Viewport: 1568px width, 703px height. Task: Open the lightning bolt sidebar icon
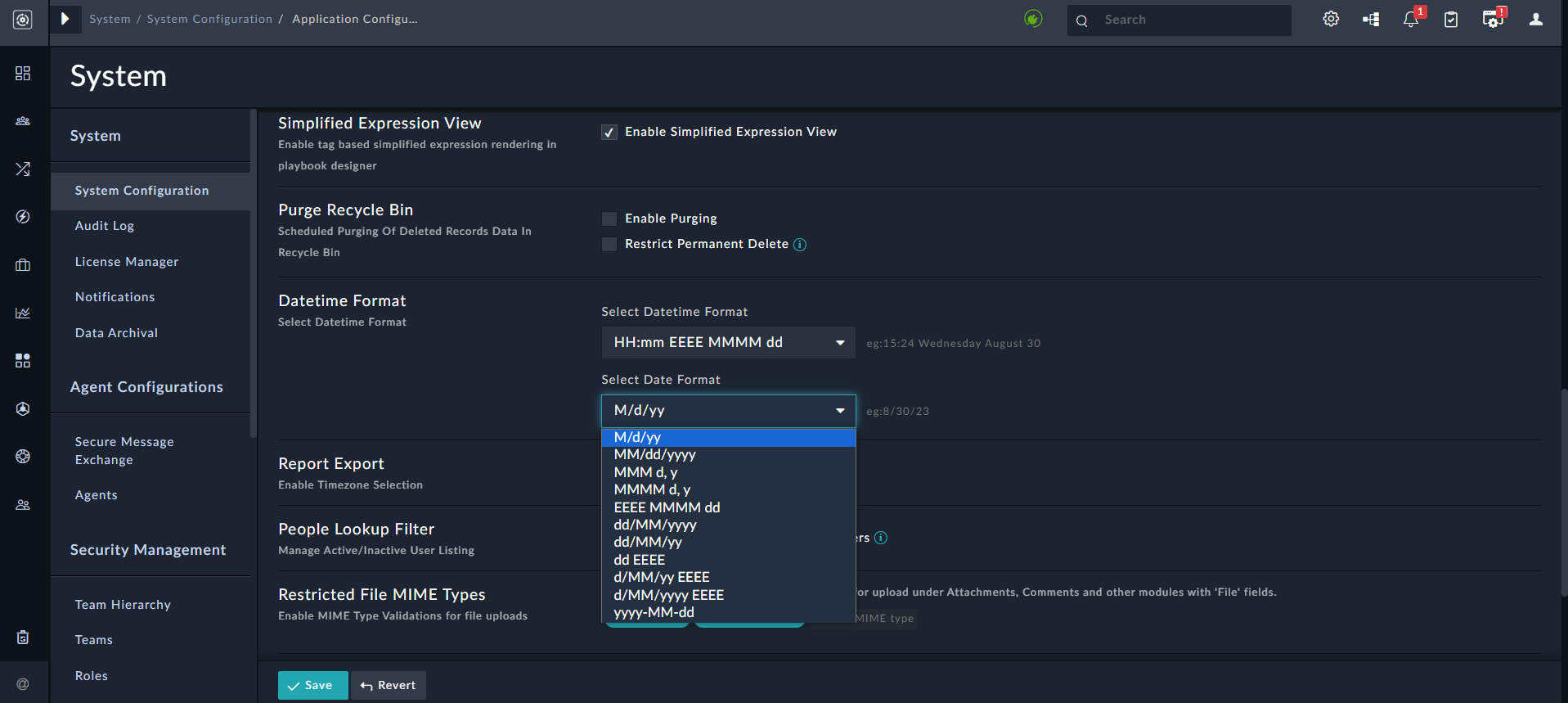(x=23, y=217)
